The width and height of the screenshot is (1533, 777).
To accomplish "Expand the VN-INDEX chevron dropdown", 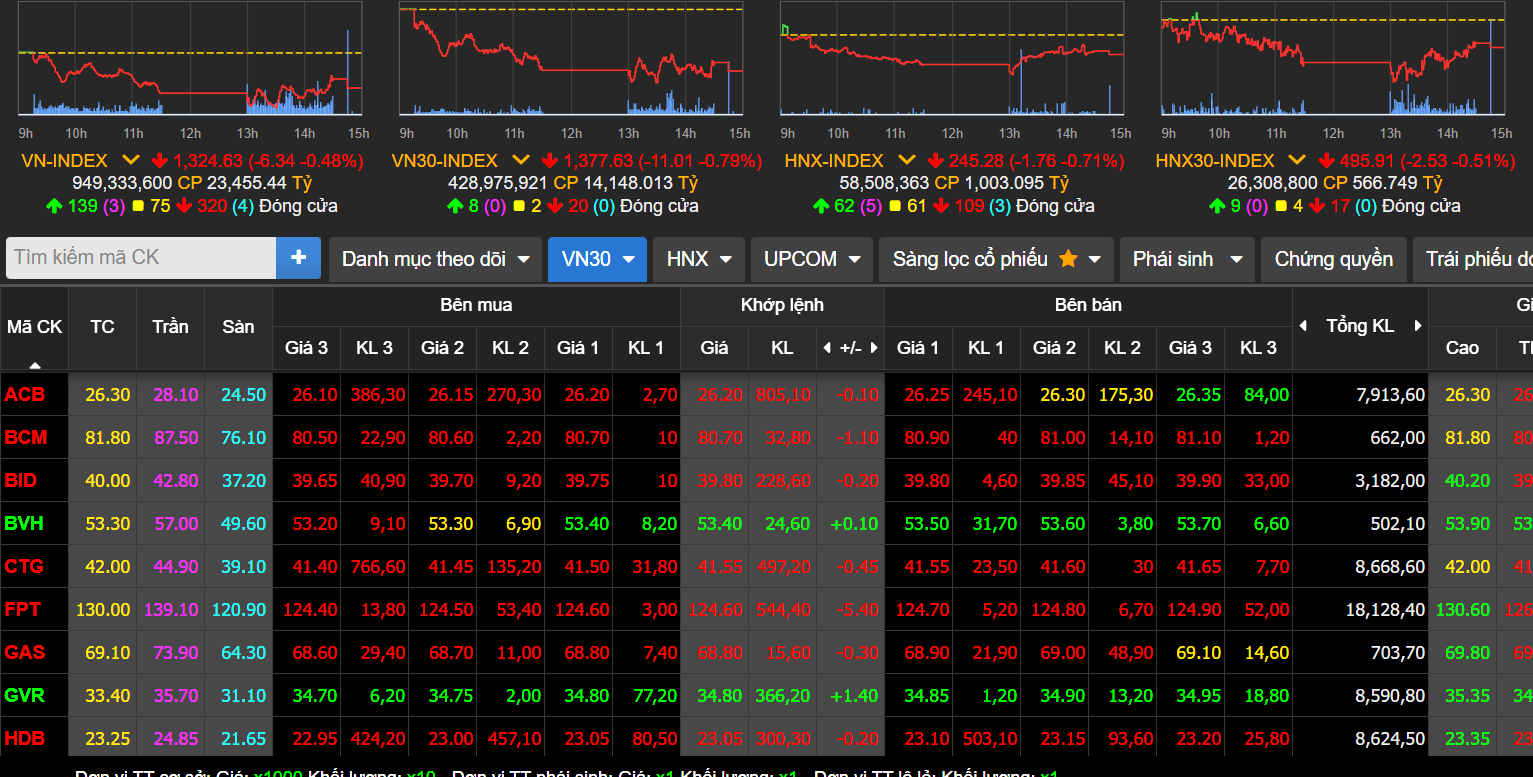I will (x=131, y=160).
